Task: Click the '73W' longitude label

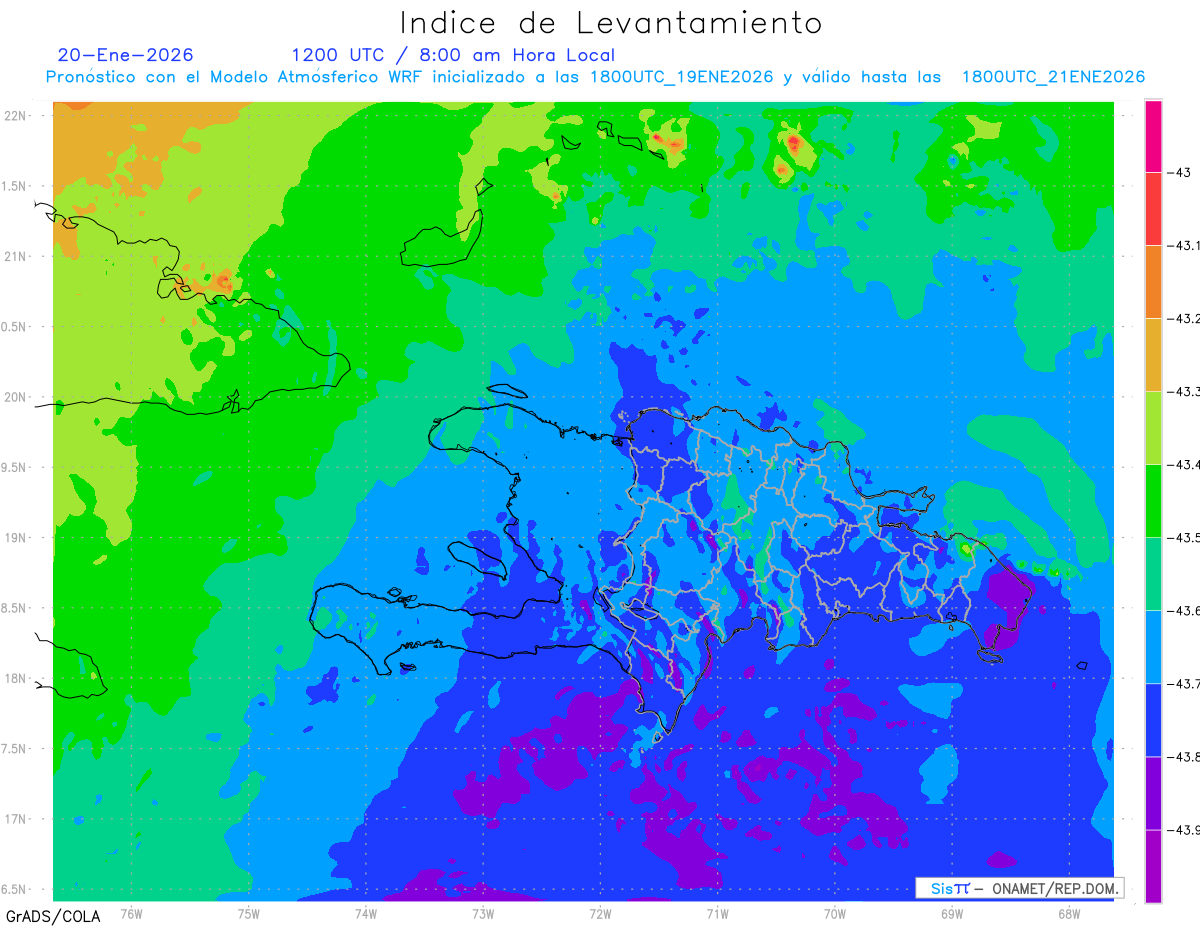Action: [x=483, y=913]
